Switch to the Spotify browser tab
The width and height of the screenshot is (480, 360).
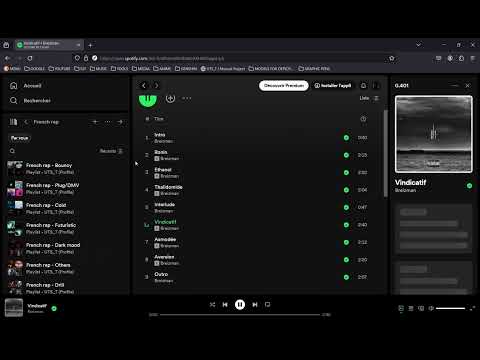pos(49,45)
